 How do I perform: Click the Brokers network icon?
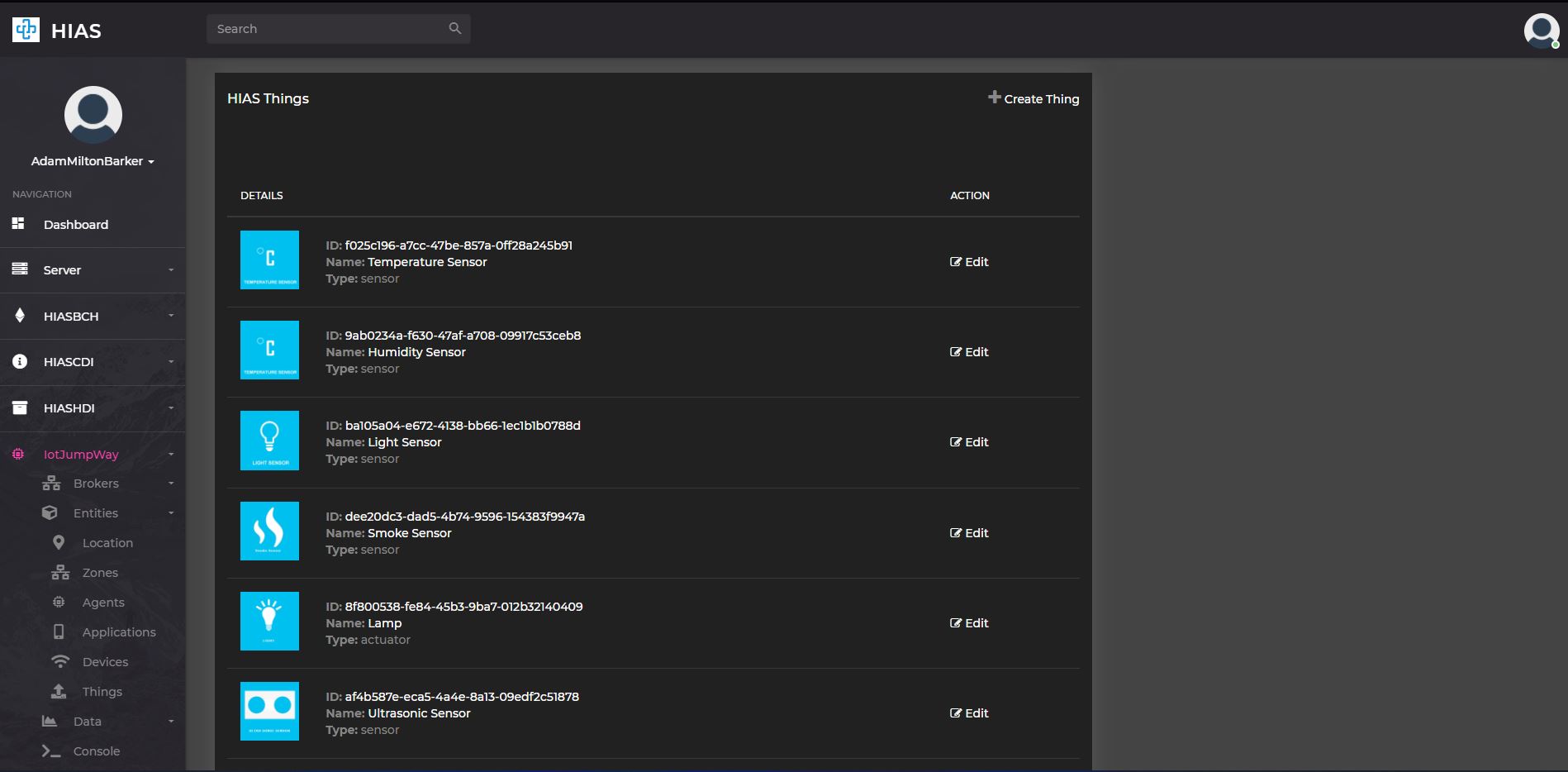tap(51, 483)
